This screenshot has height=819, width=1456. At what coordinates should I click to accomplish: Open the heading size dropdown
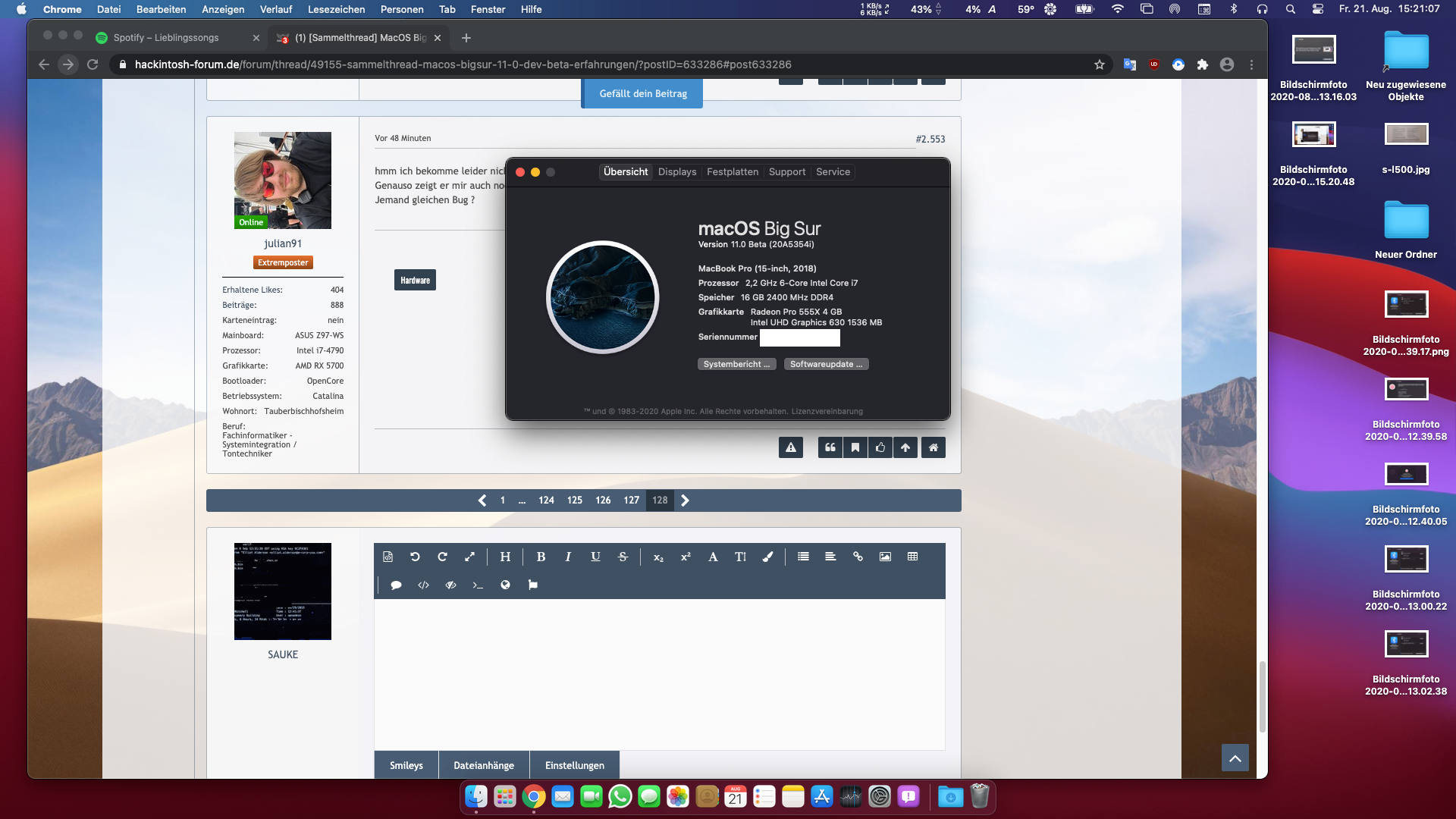pos(505,557)
